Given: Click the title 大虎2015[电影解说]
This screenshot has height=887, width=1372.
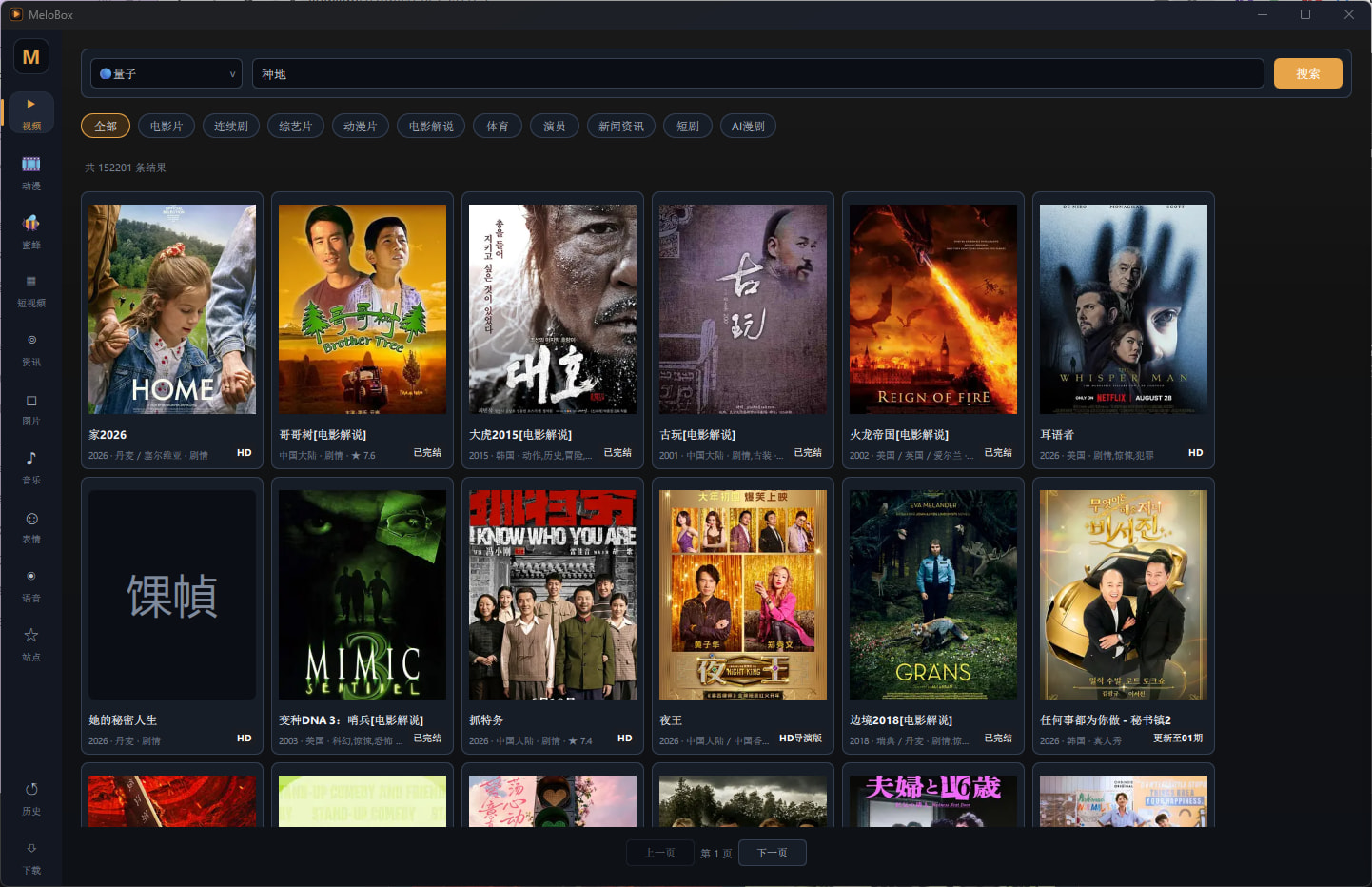Looking at the screenshot, I should click(520, 435).
